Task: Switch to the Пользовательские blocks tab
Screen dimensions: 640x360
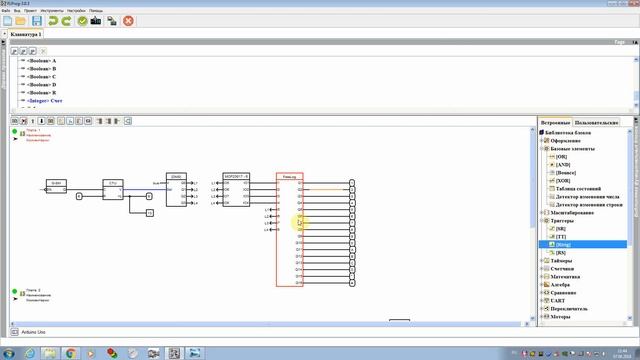Action: 596,122
